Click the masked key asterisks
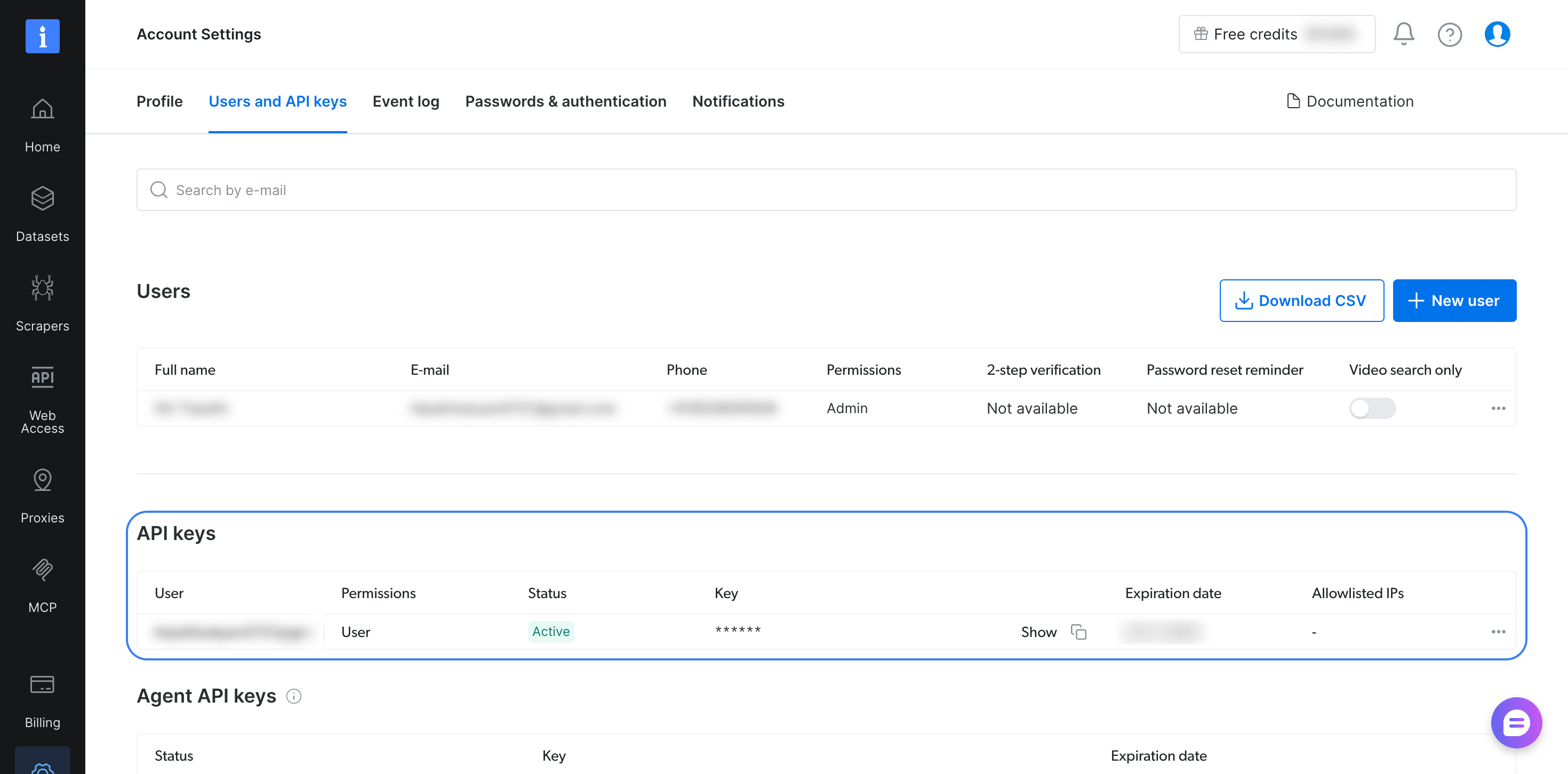Viewport: 1568px width, 774px height. pyautogui.click(x=738, y=631)
